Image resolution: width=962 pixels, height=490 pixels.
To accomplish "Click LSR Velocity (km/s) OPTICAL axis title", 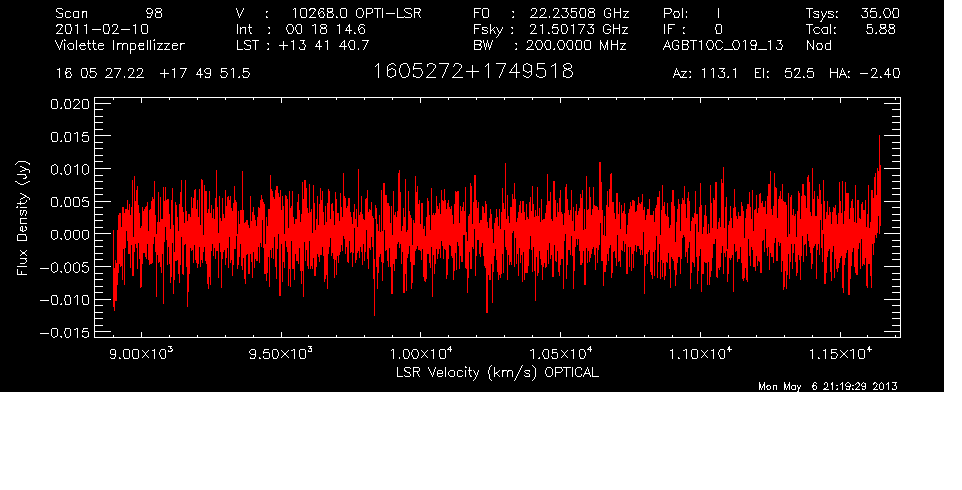I will click(x=497, y=373).
